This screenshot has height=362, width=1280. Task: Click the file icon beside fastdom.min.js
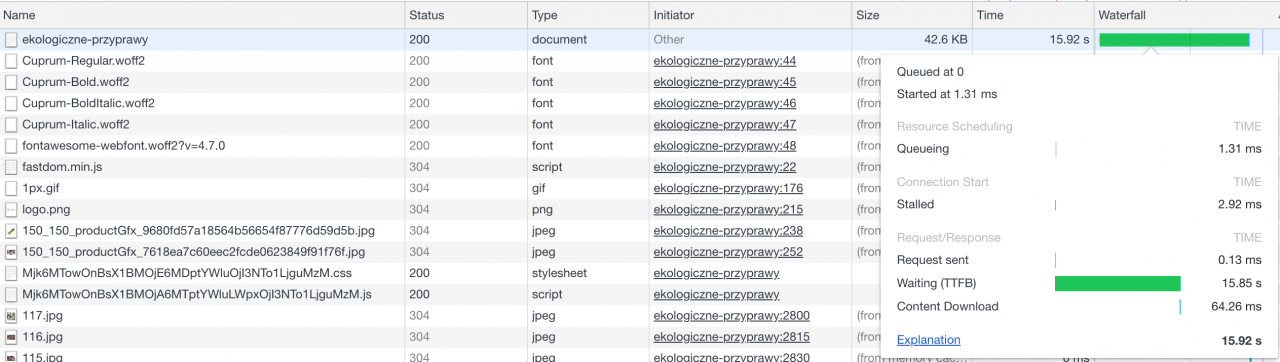point(11,167)
